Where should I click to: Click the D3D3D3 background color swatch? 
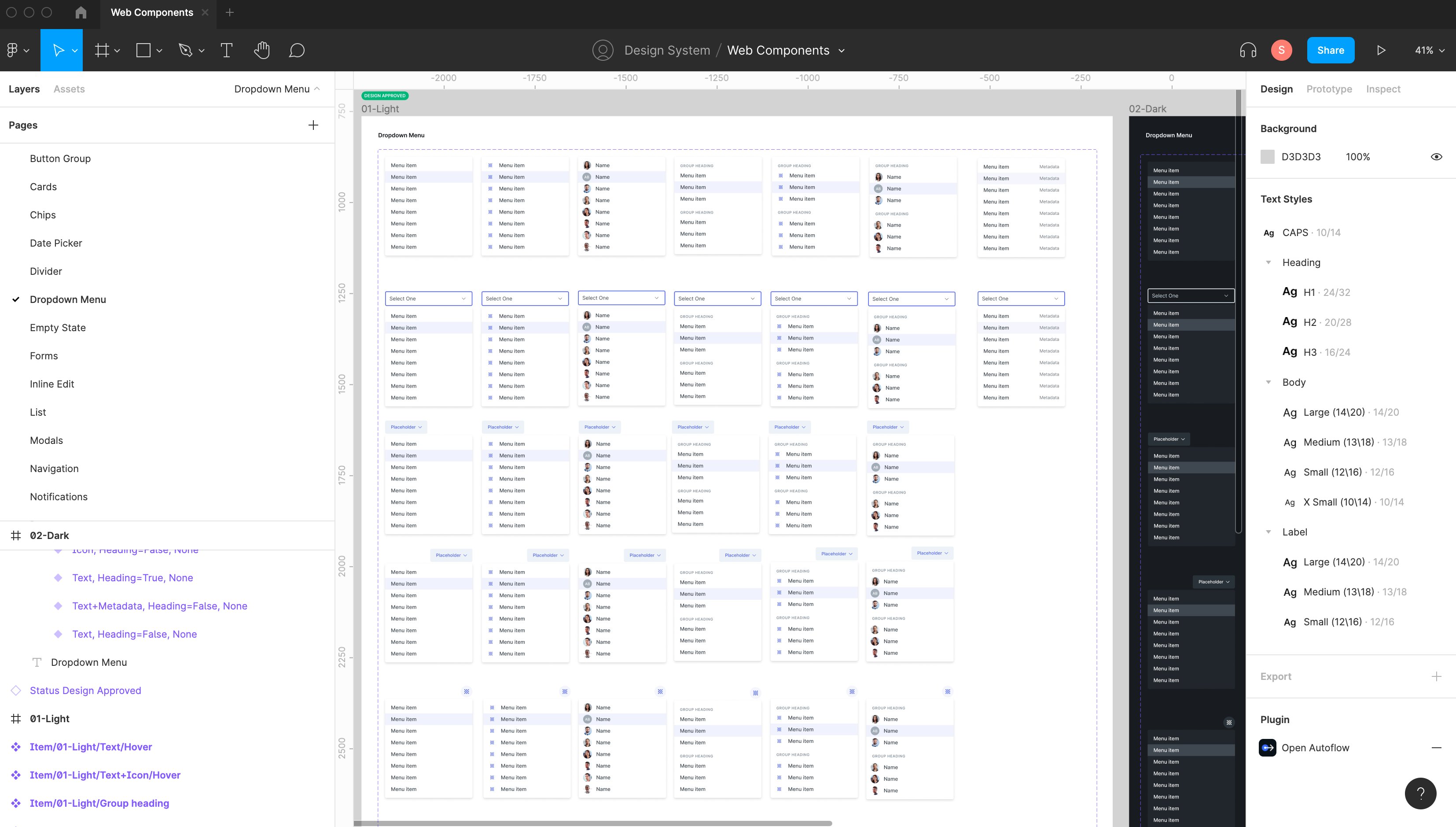click(1268, 157)
